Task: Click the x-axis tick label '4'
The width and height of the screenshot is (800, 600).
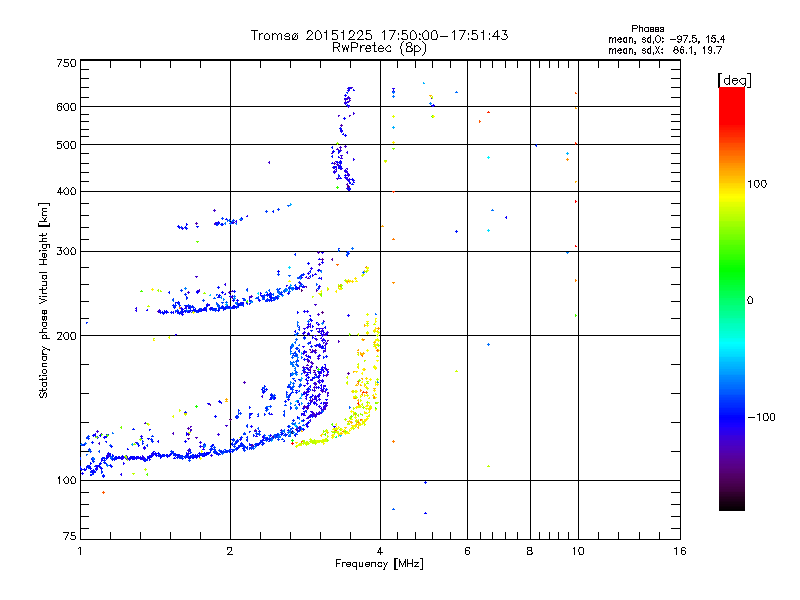Action: click(380, 551)
